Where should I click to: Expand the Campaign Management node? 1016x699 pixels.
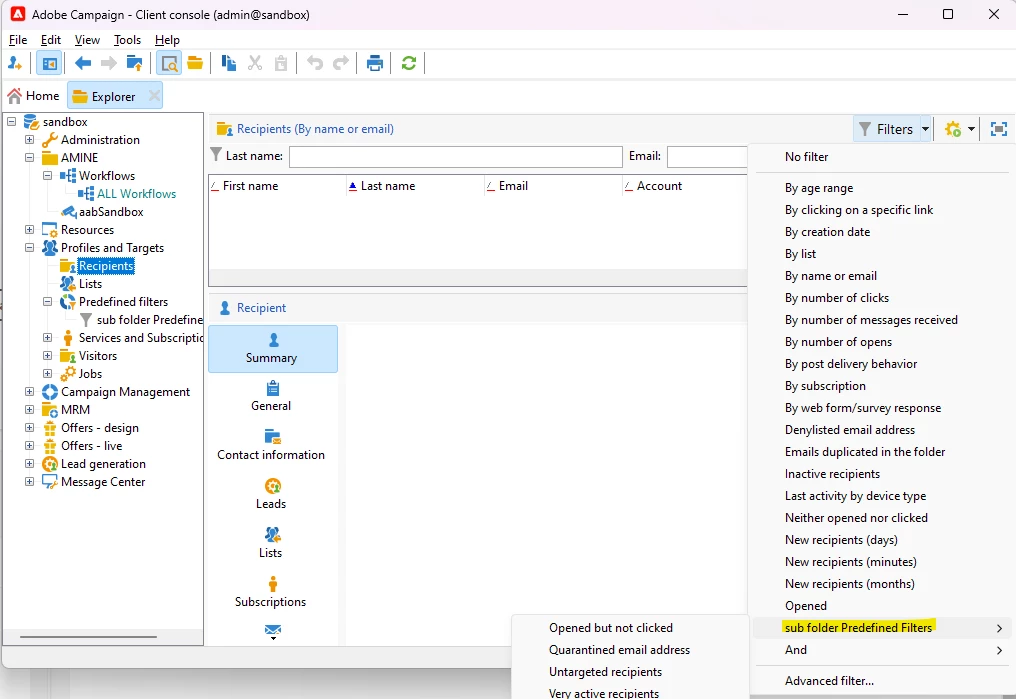coord(29,391)
